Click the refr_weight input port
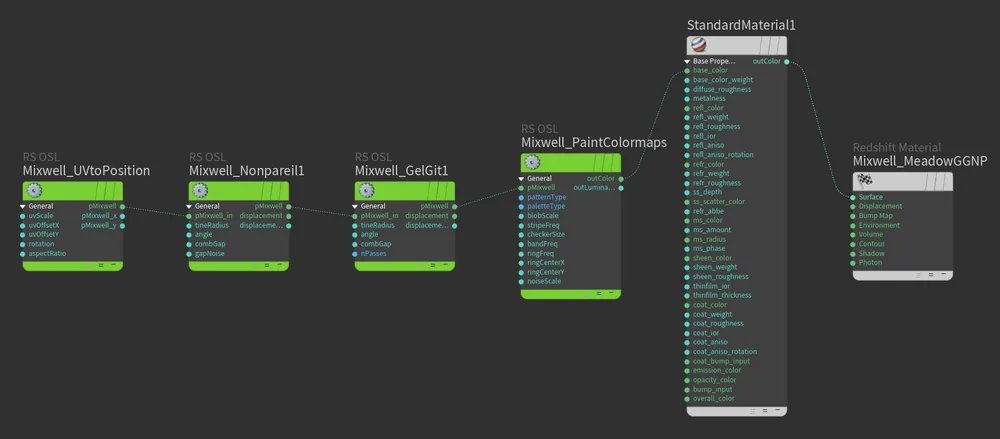Screen dimensions: 1000x439 [x=687, y=174]
